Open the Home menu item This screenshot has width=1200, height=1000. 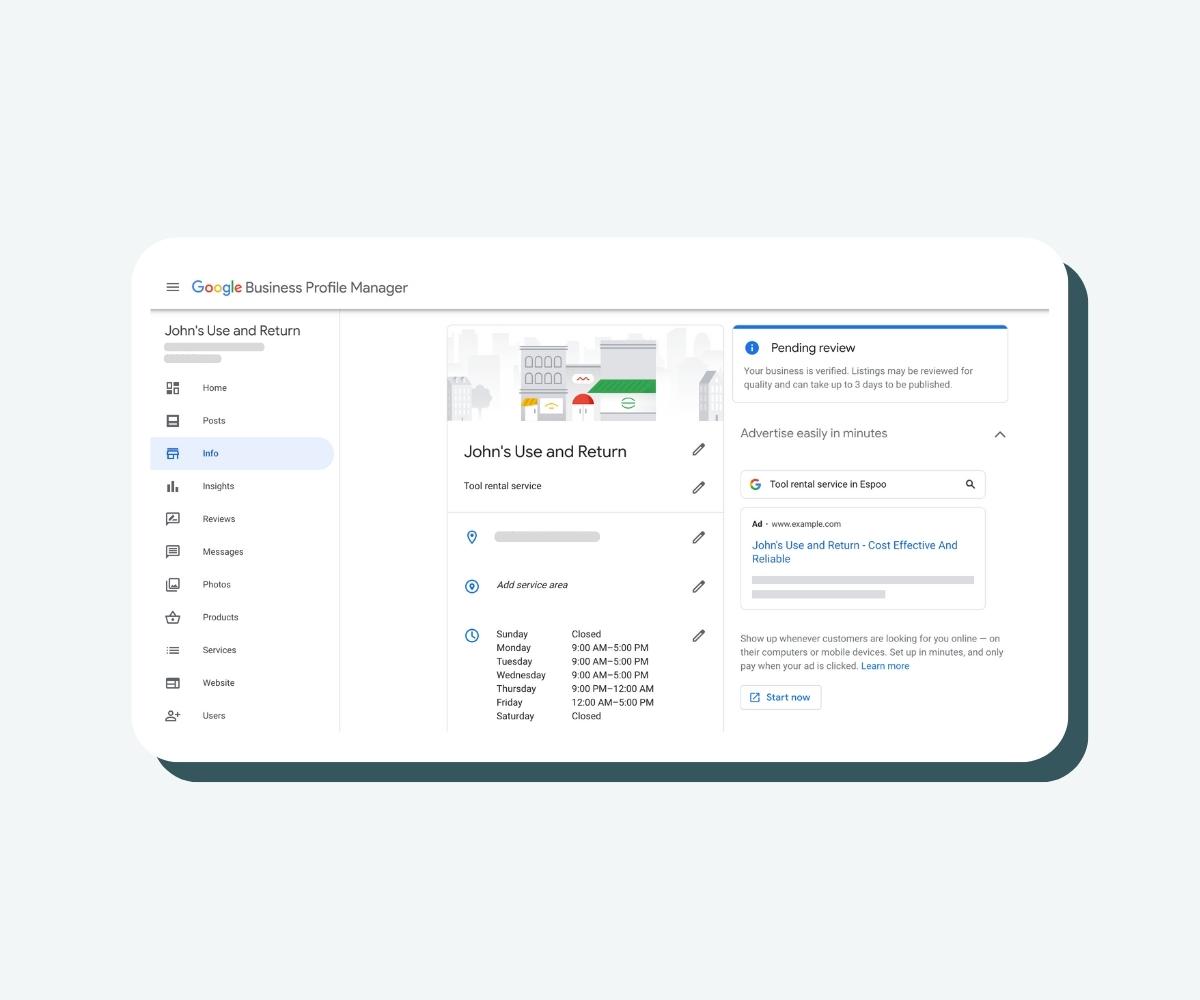[242, 388]
